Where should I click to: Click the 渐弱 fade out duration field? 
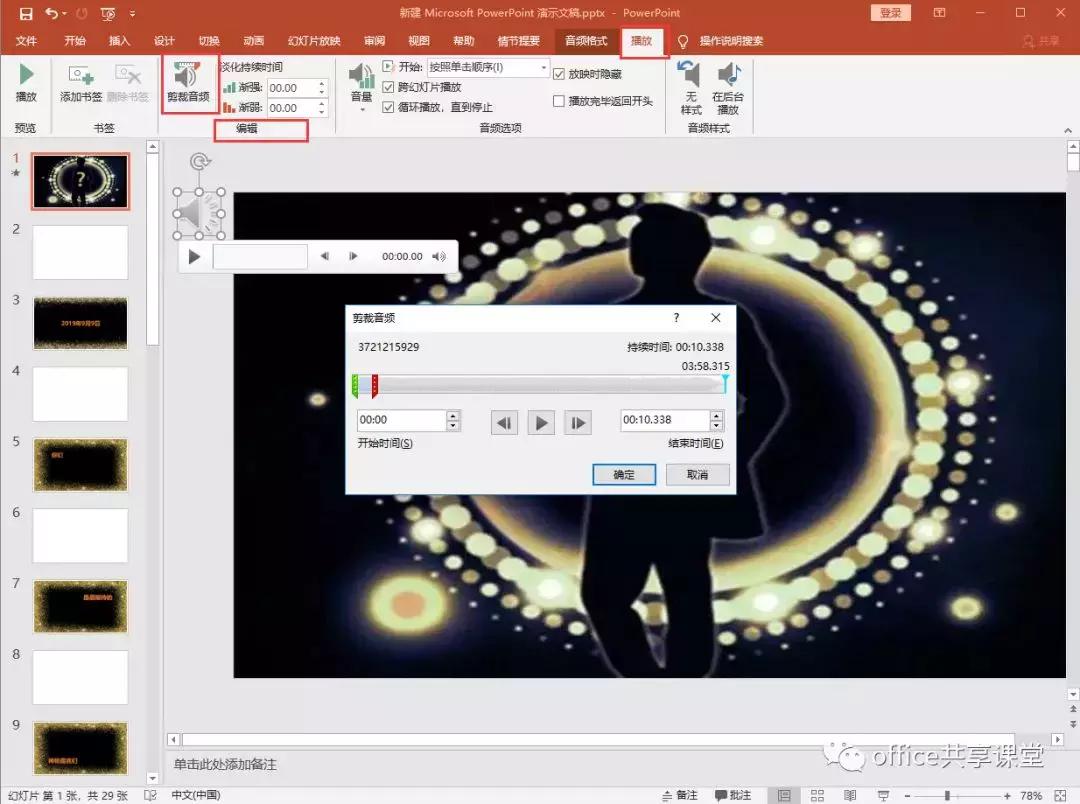pyautogui.click(x=291, y=108)
